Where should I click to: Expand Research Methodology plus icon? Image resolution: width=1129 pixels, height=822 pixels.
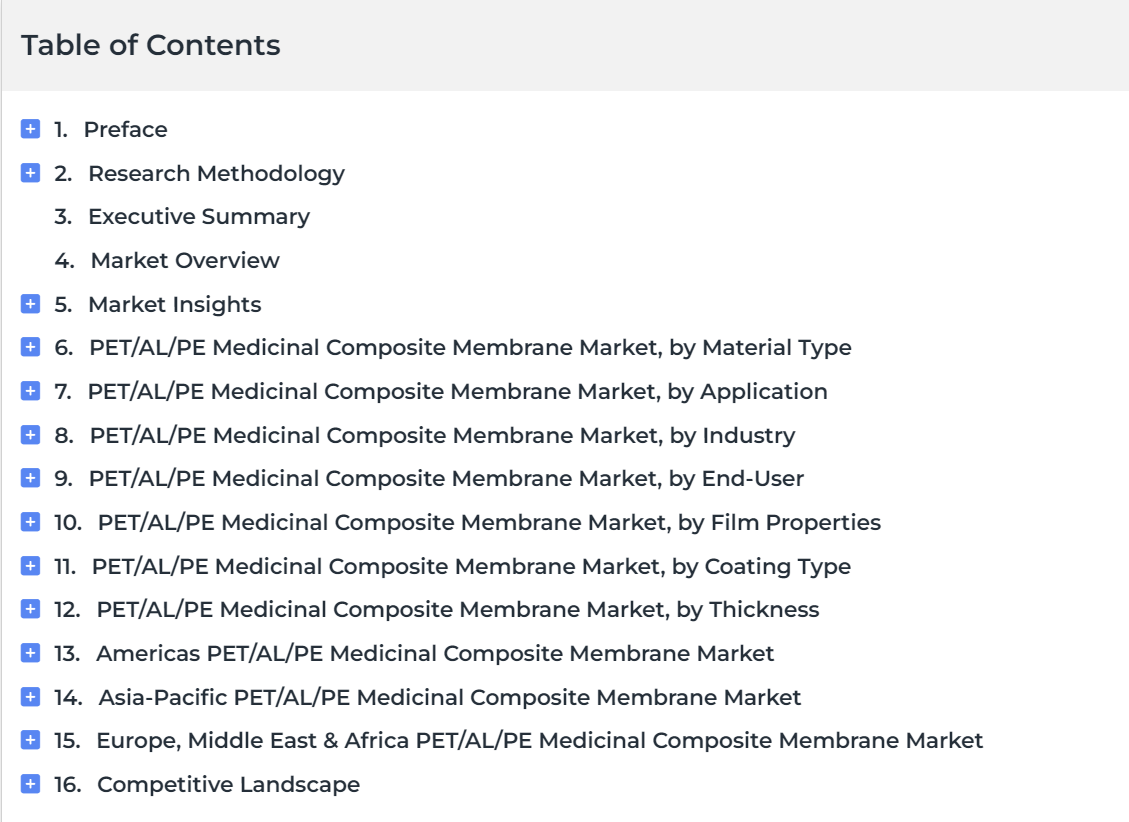coord(30,173)
